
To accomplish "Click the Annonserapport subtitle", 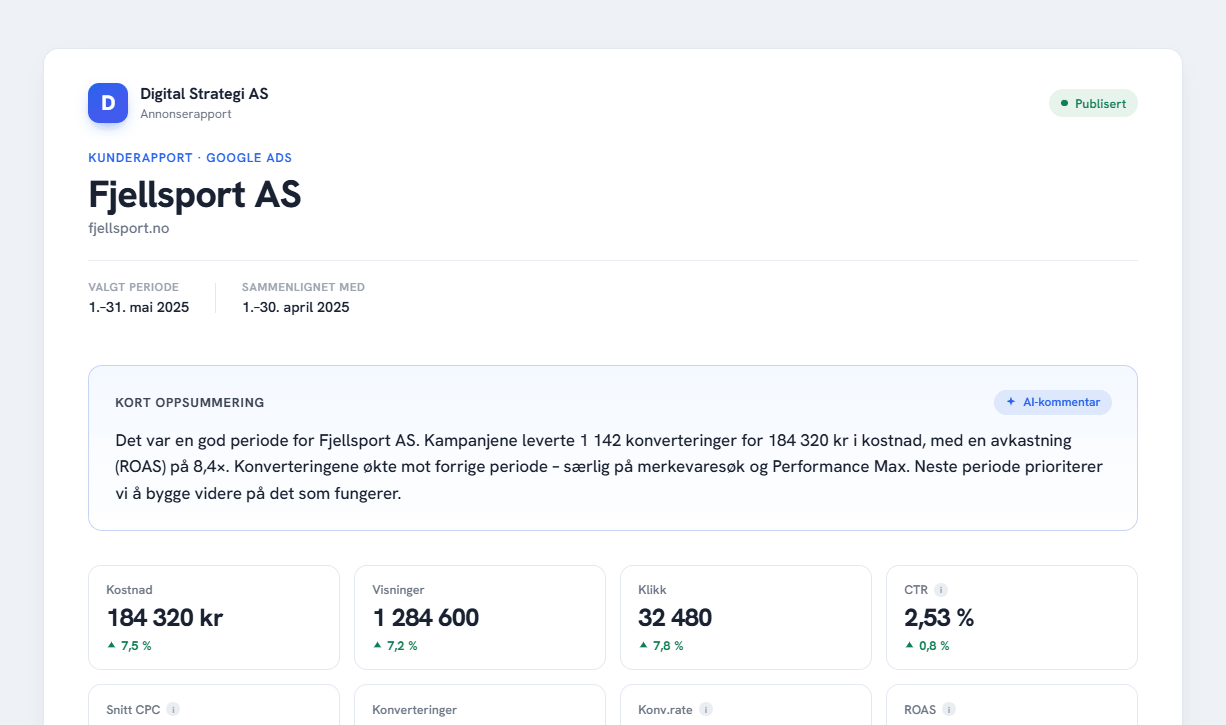I will [x=186, y=114].
